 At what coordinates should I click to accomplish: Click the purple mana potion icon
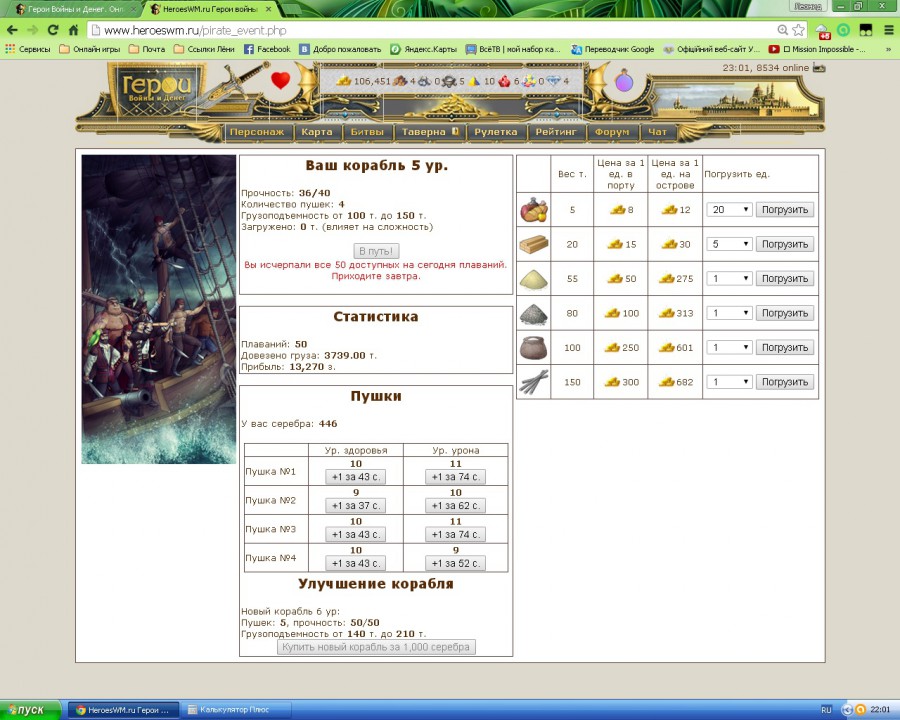pyautogui.click(x=625, y=82)
